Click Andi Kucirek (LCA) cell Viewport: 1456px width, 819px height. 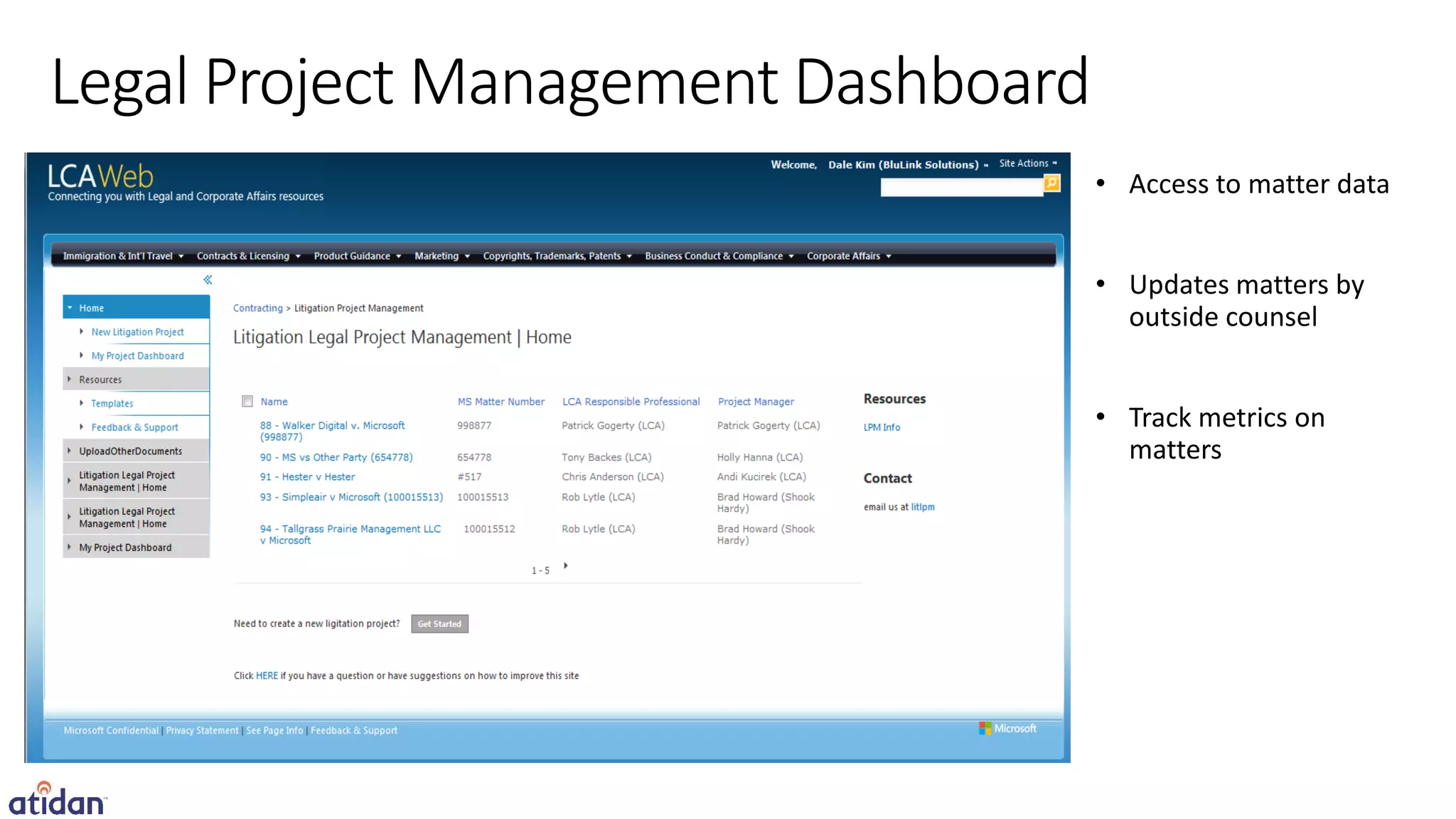[x=761, y=477]
